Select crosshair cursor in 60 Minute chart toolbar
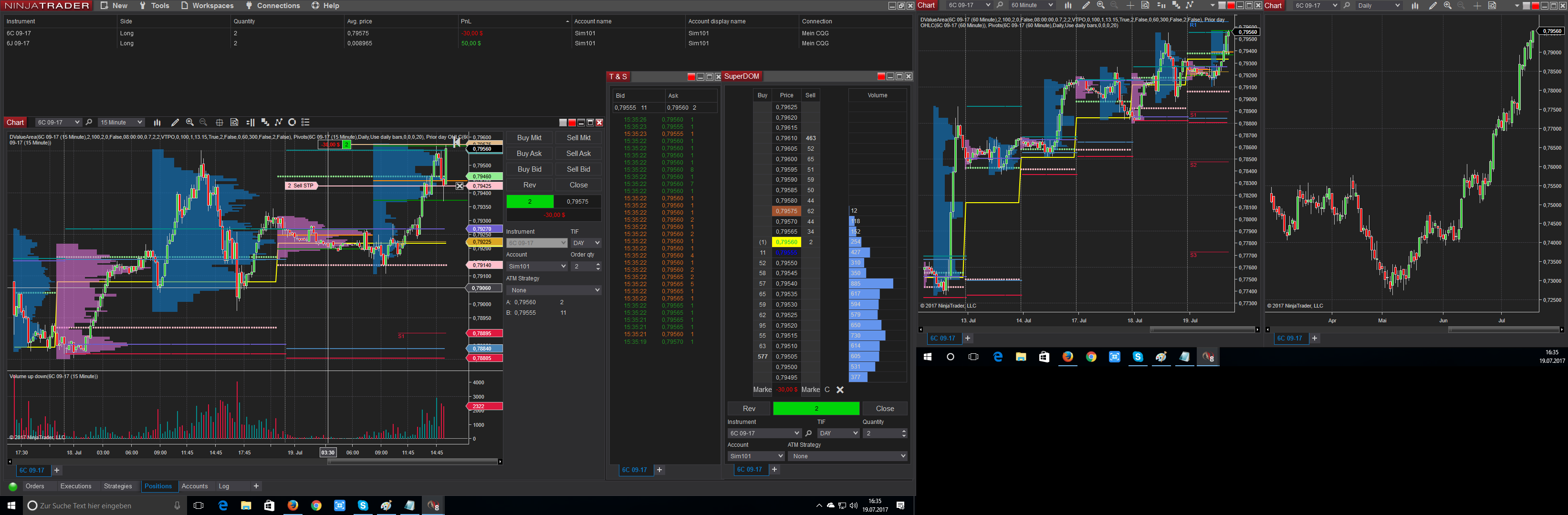 (1130, 5)
